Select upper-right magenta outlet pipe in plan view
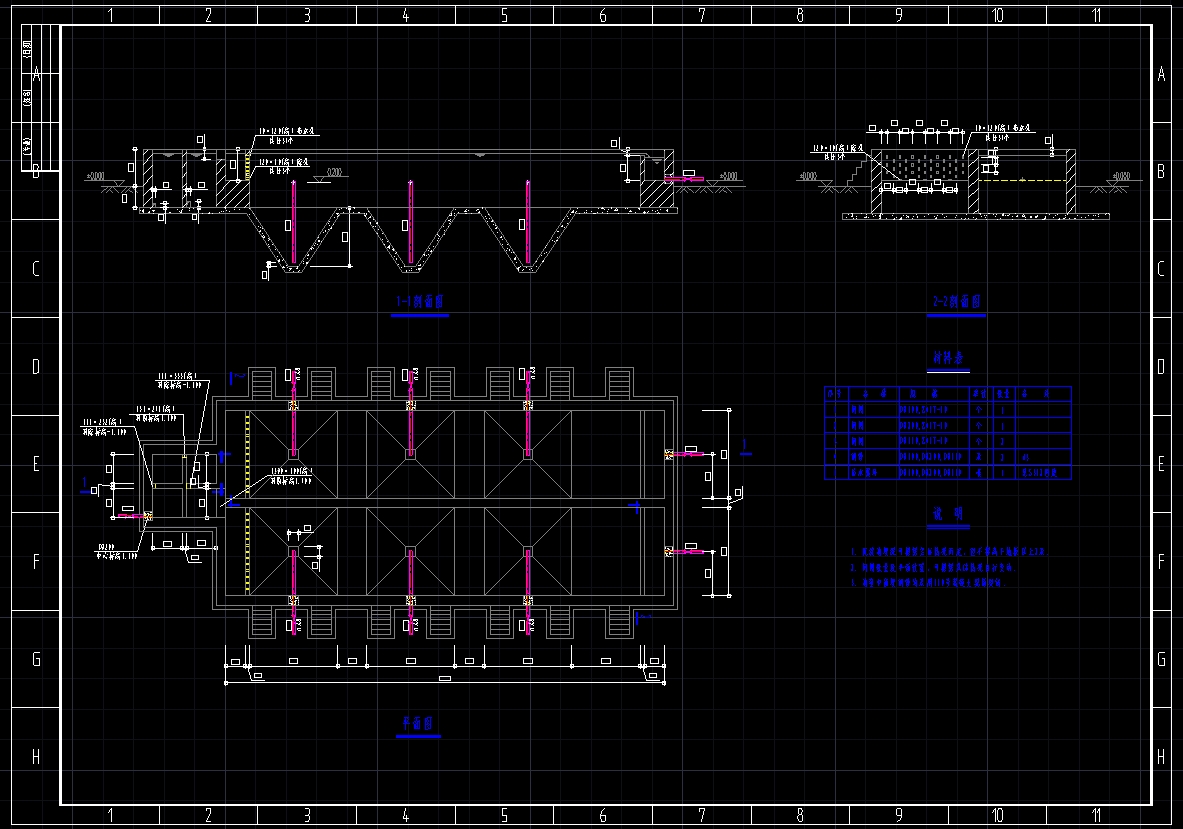The image size is (1183, 829). [686, 454]
